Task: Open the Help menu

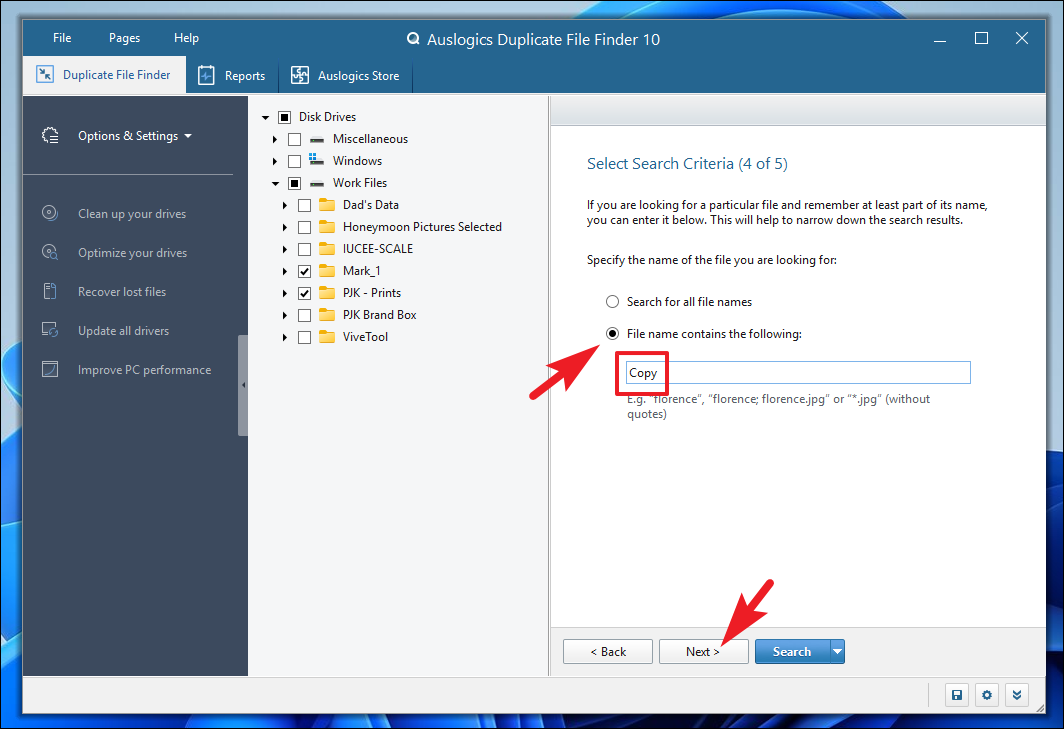Action: click(186, 38)
